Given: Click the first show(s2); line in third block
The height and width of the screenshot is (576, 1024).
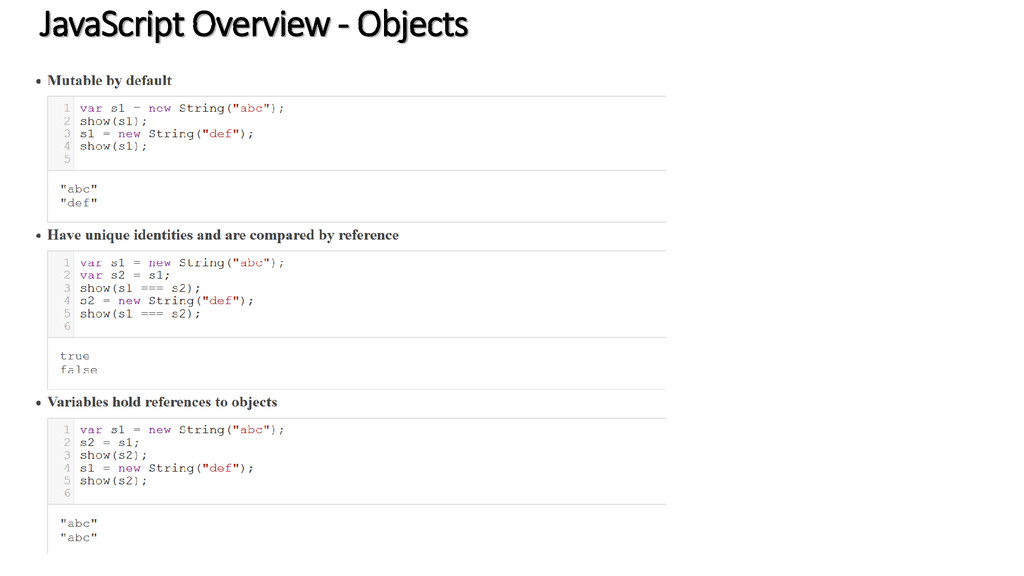Looking at the screenshot, I should tap(114, 455).
